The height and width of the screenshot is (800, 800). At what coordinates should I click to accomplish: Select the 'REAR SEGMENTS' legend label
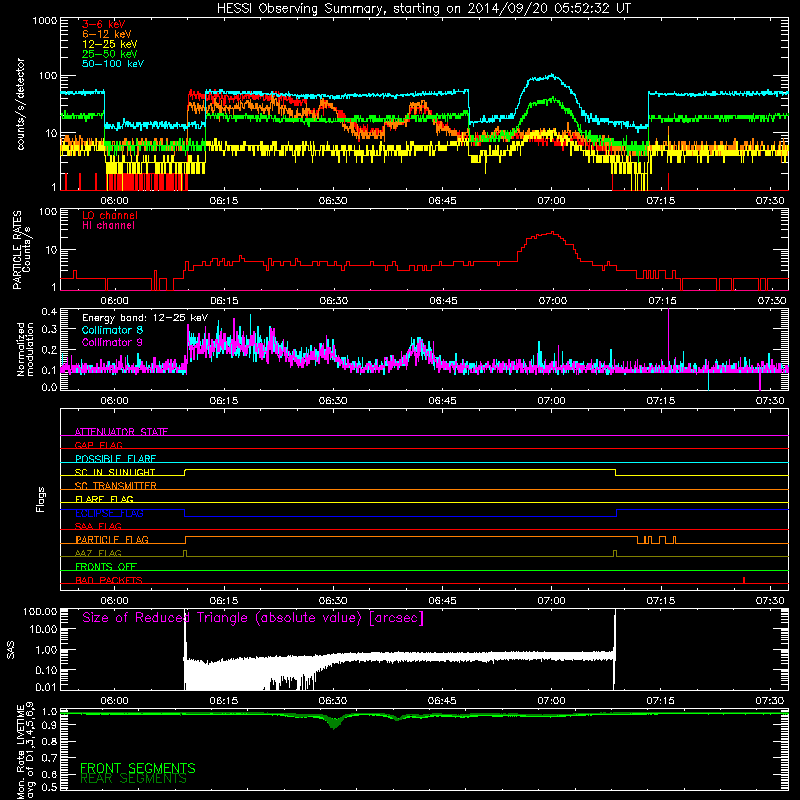pos(134,779)
